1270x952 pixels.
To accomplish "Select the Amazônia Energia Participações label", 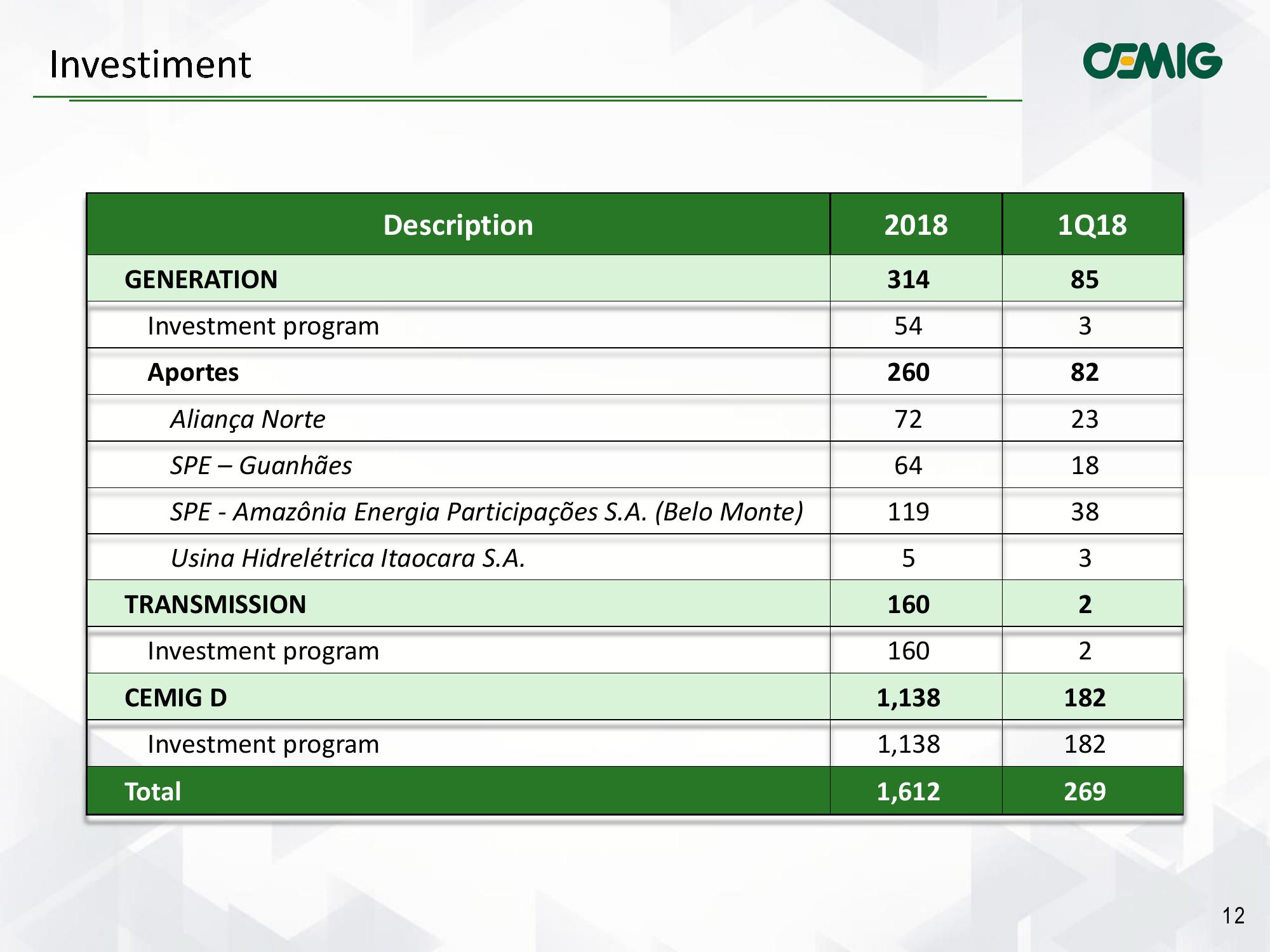I will click(x=486, y=512).
